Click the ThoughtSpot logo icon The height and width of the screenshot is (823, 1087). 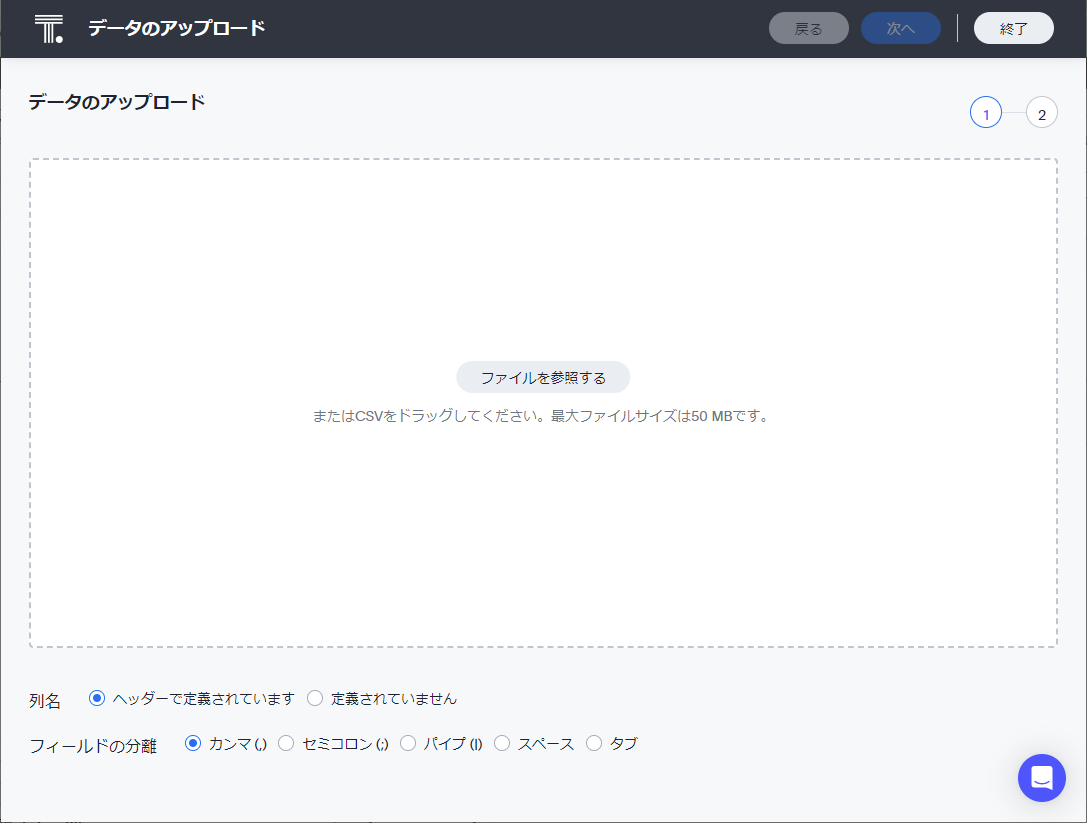tap(48, 29)
